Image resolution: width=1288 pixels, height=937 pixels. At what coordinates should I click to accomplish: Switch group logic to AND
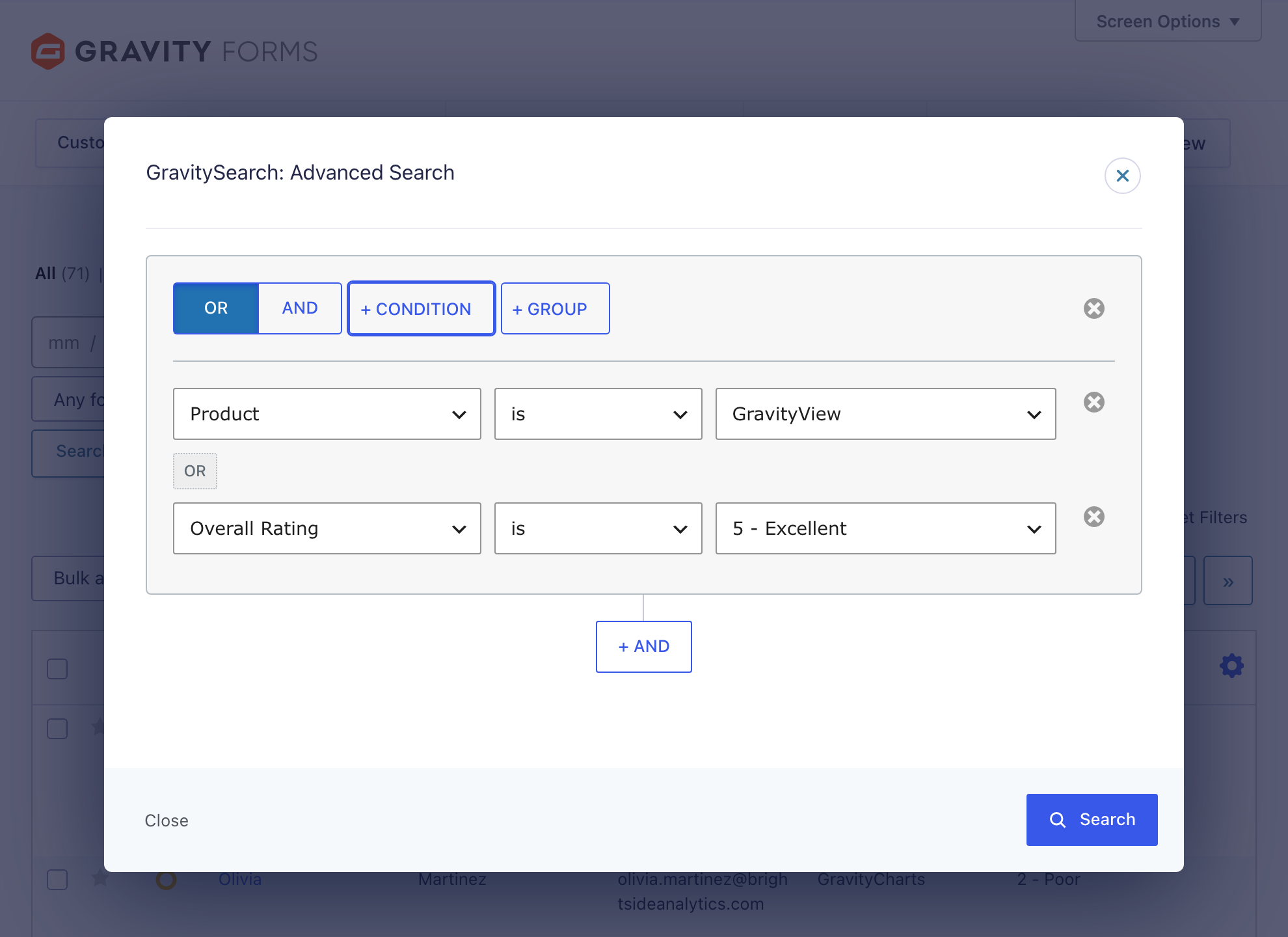pos(300,308)
